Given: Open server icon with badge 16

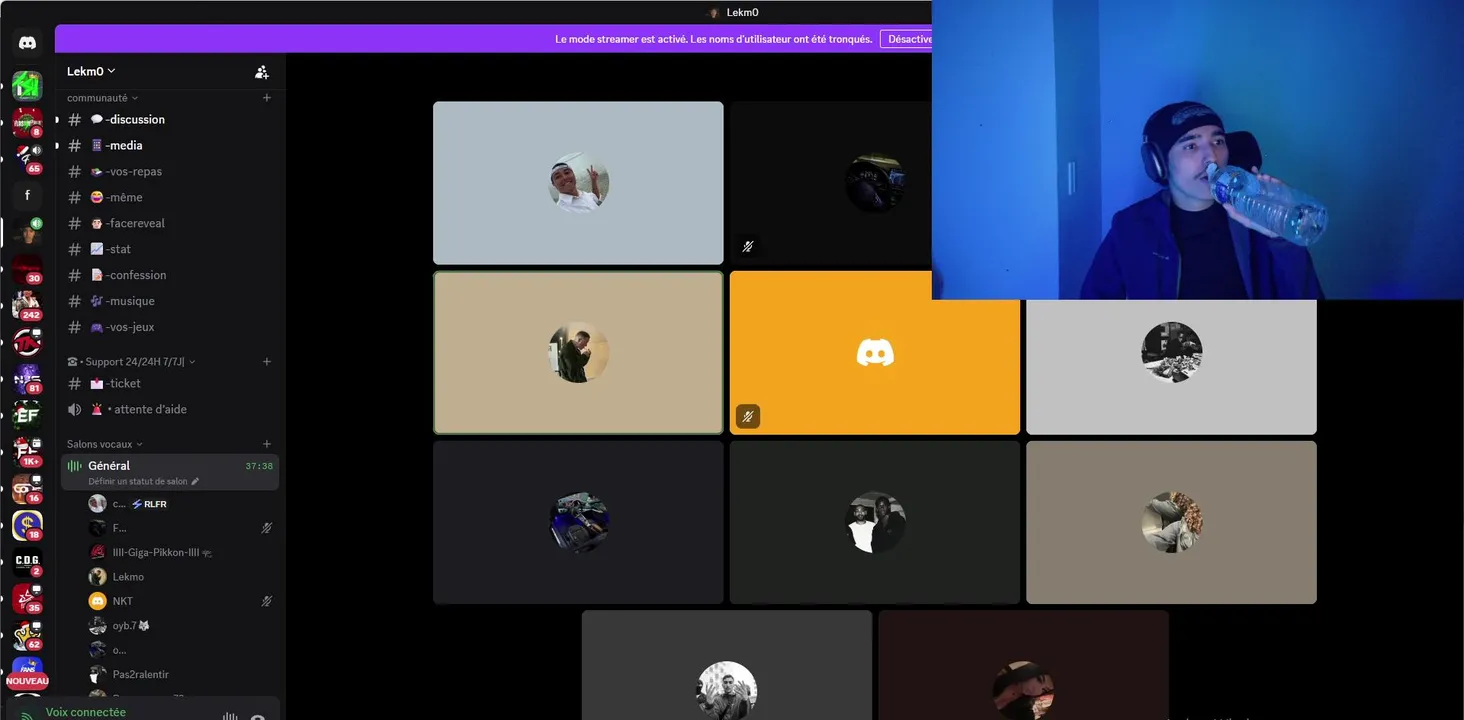Looking at the screenshot, I should click(x=27, y=488).
